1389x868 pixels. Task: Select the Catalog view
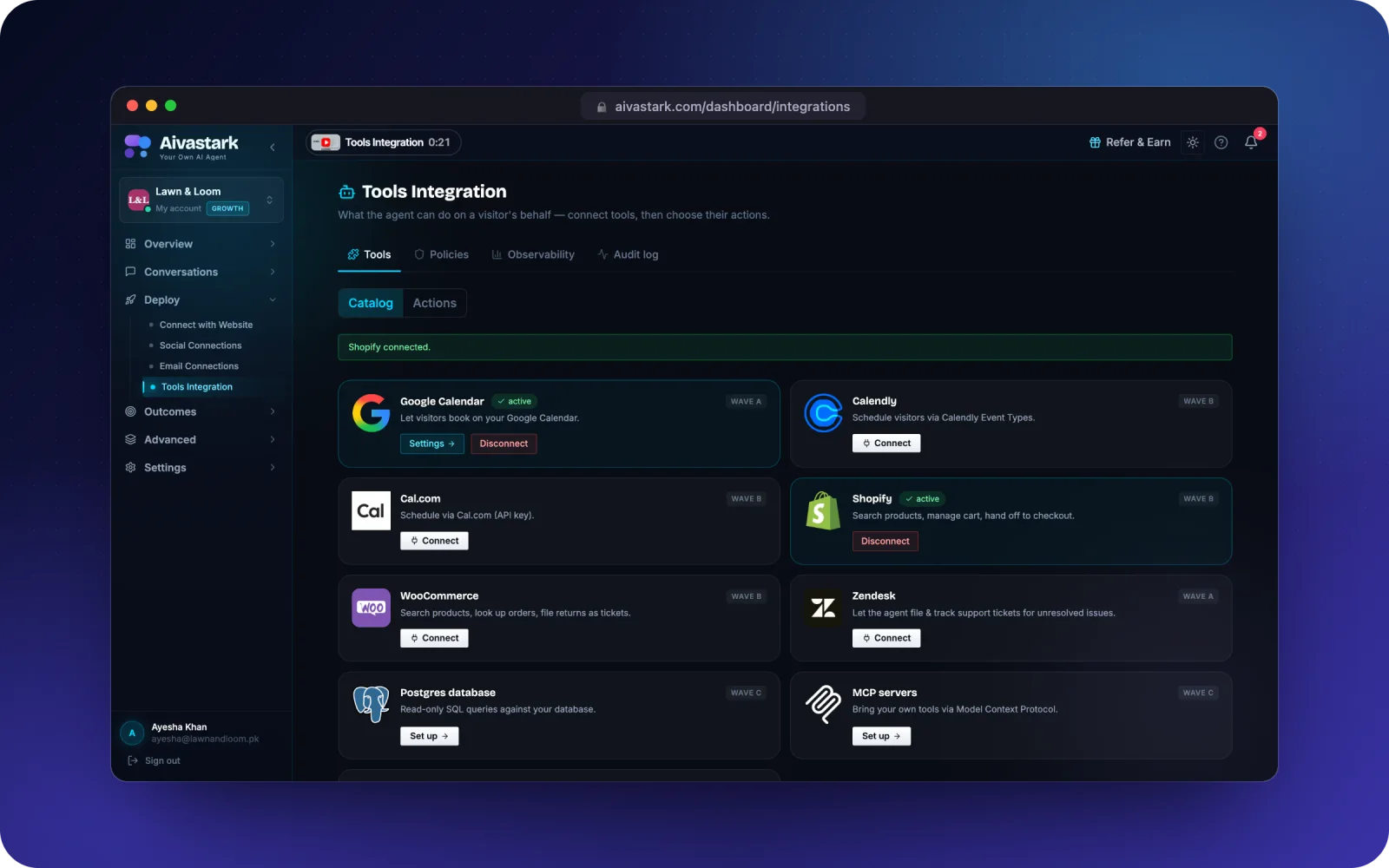pos(371,303)
